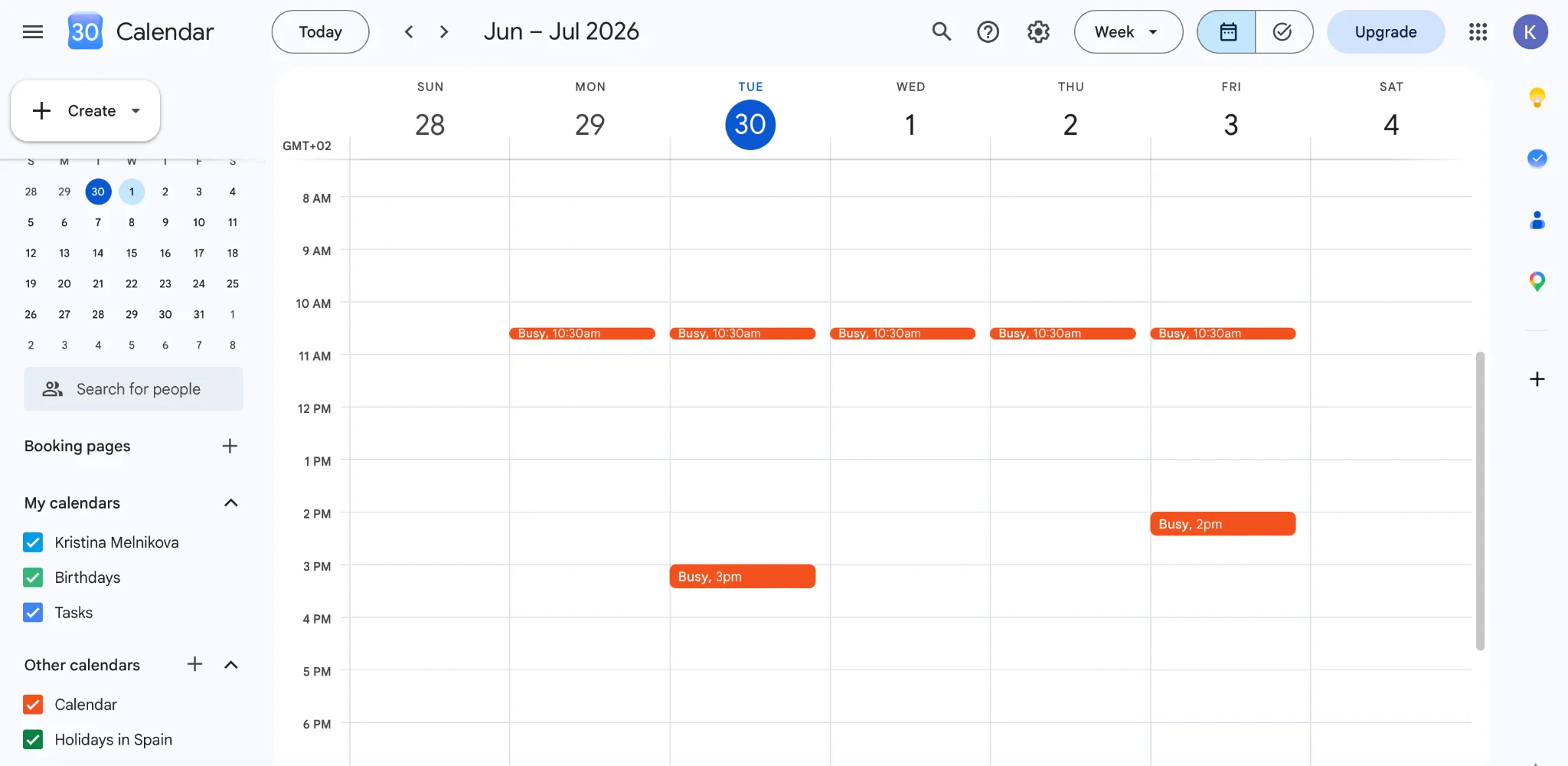This screenshot has width=1568, height=766.
Task: Open Thursday's Busy 10:30am event
Action: tap(1063, 333)
